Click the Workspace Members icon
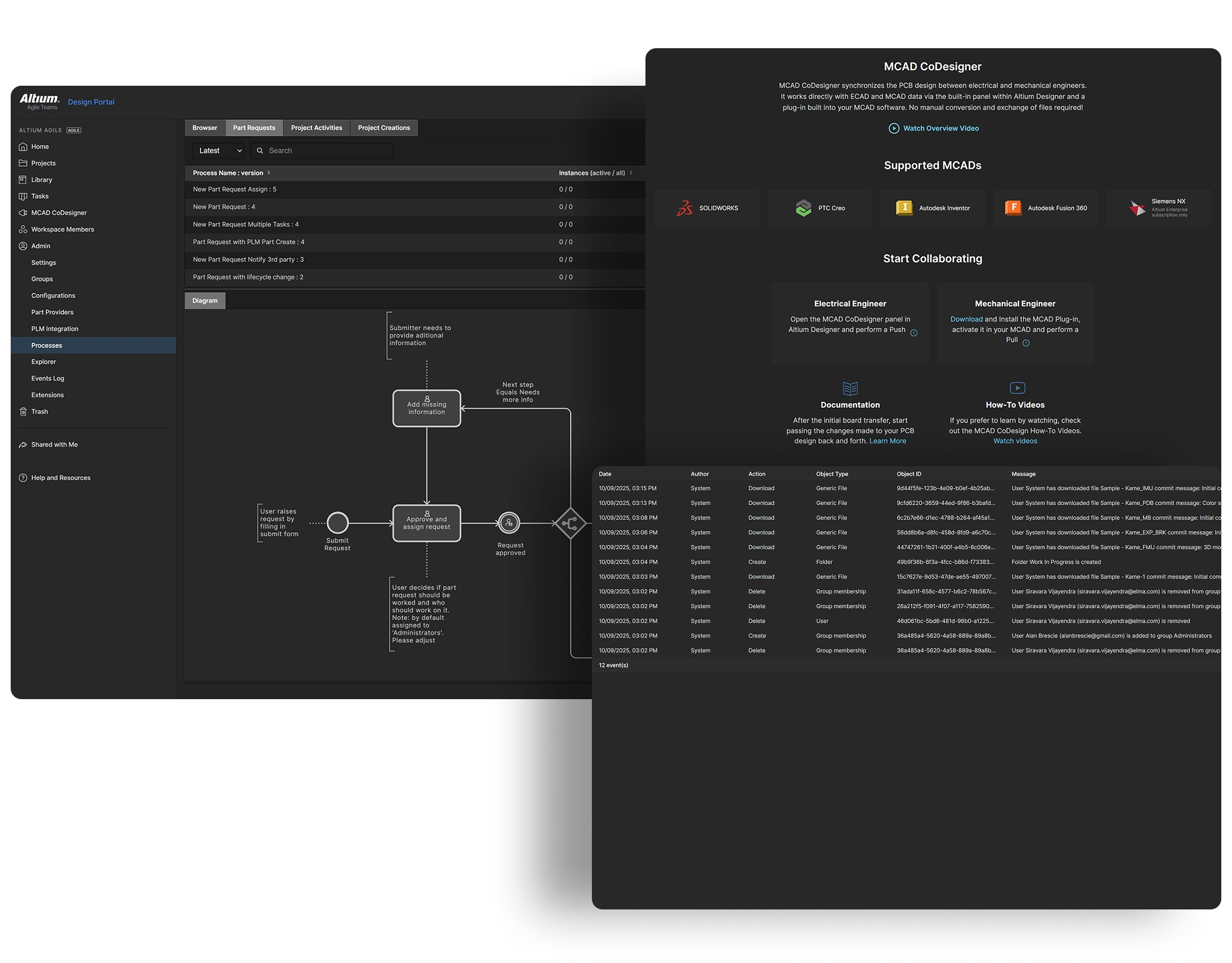The width and height of the screenshot is (1232, 963). (x=23, y=229)
